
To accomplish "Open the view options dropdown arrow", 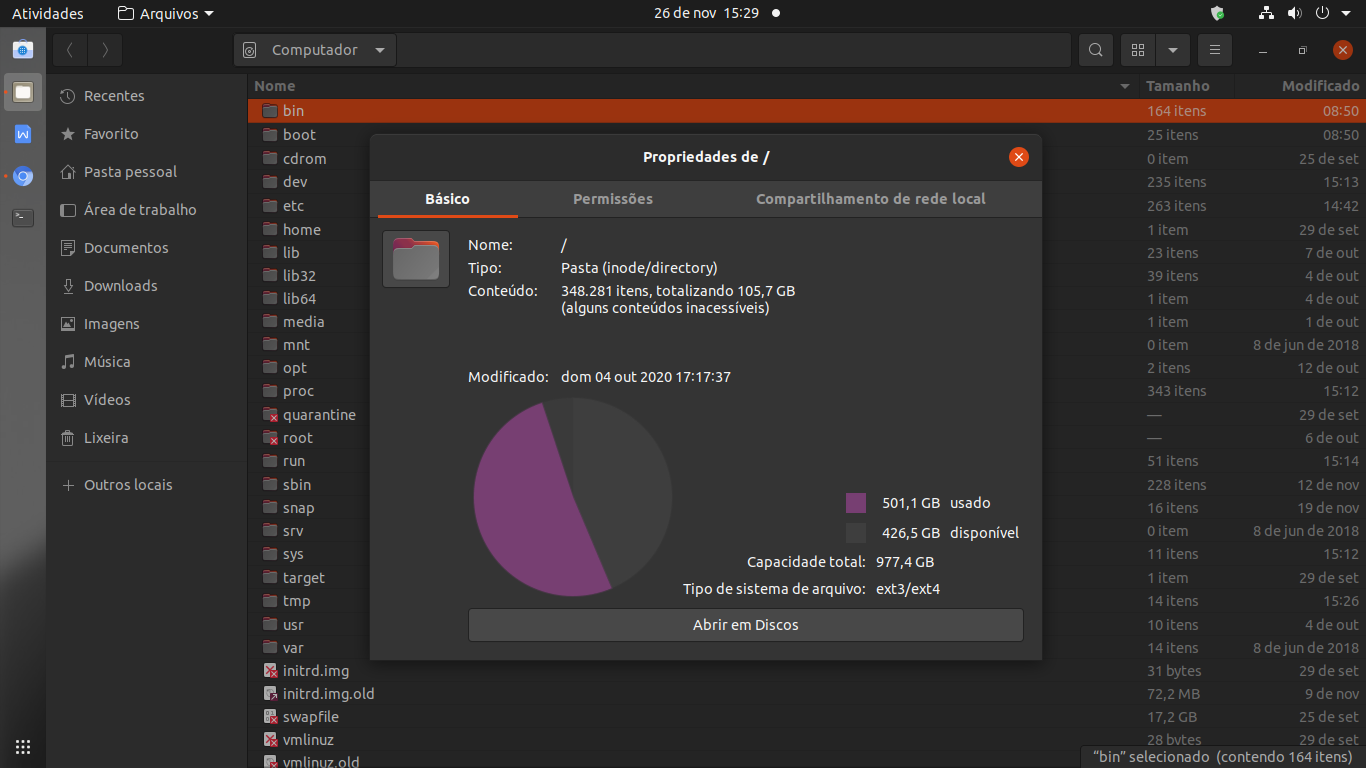I will (x=1172, y=50).
